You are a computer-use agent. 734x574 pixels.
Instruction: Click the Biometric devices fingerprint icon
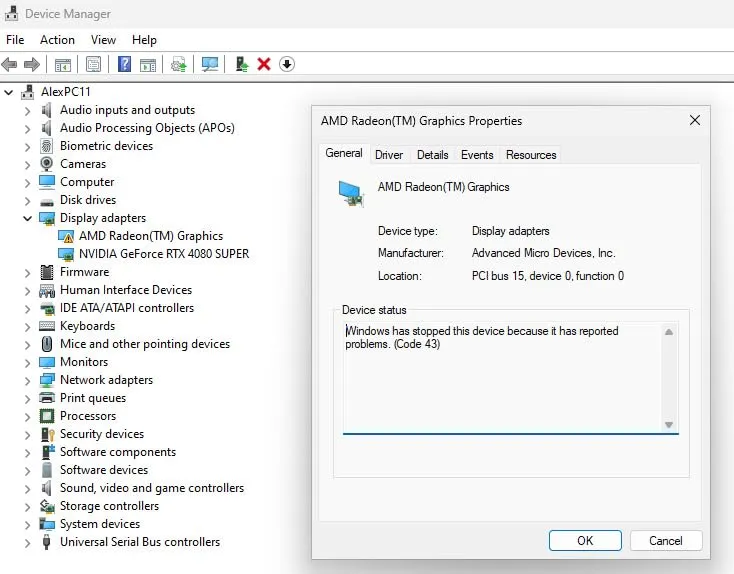46,146
